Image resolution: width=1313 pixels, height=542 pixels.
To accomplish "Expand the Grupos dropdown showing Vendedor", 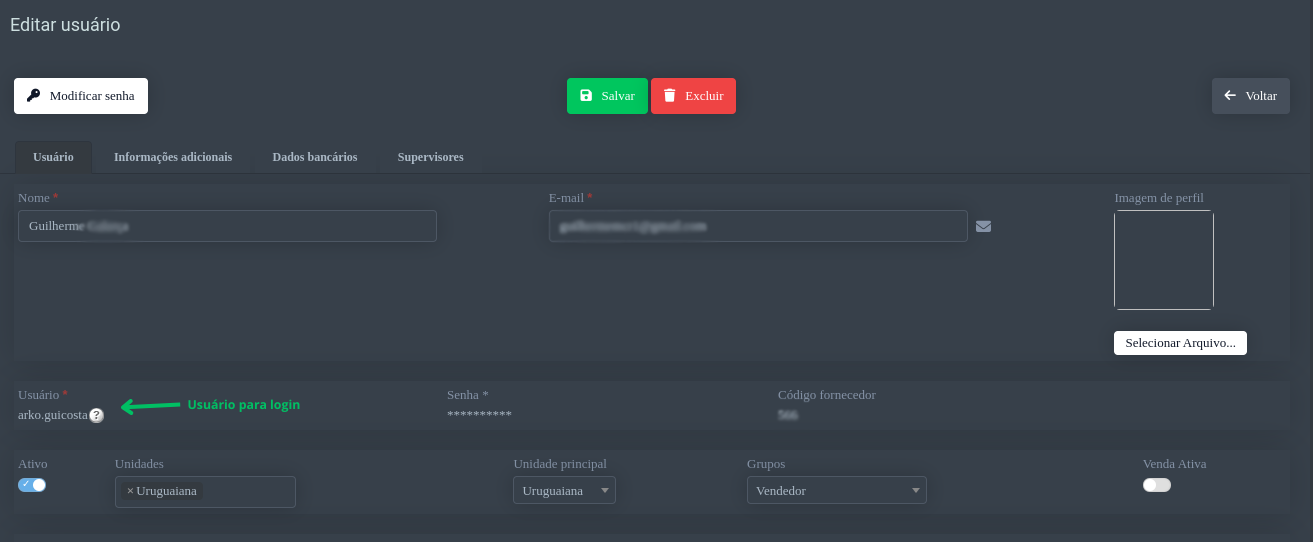I will tap(836, 491).
